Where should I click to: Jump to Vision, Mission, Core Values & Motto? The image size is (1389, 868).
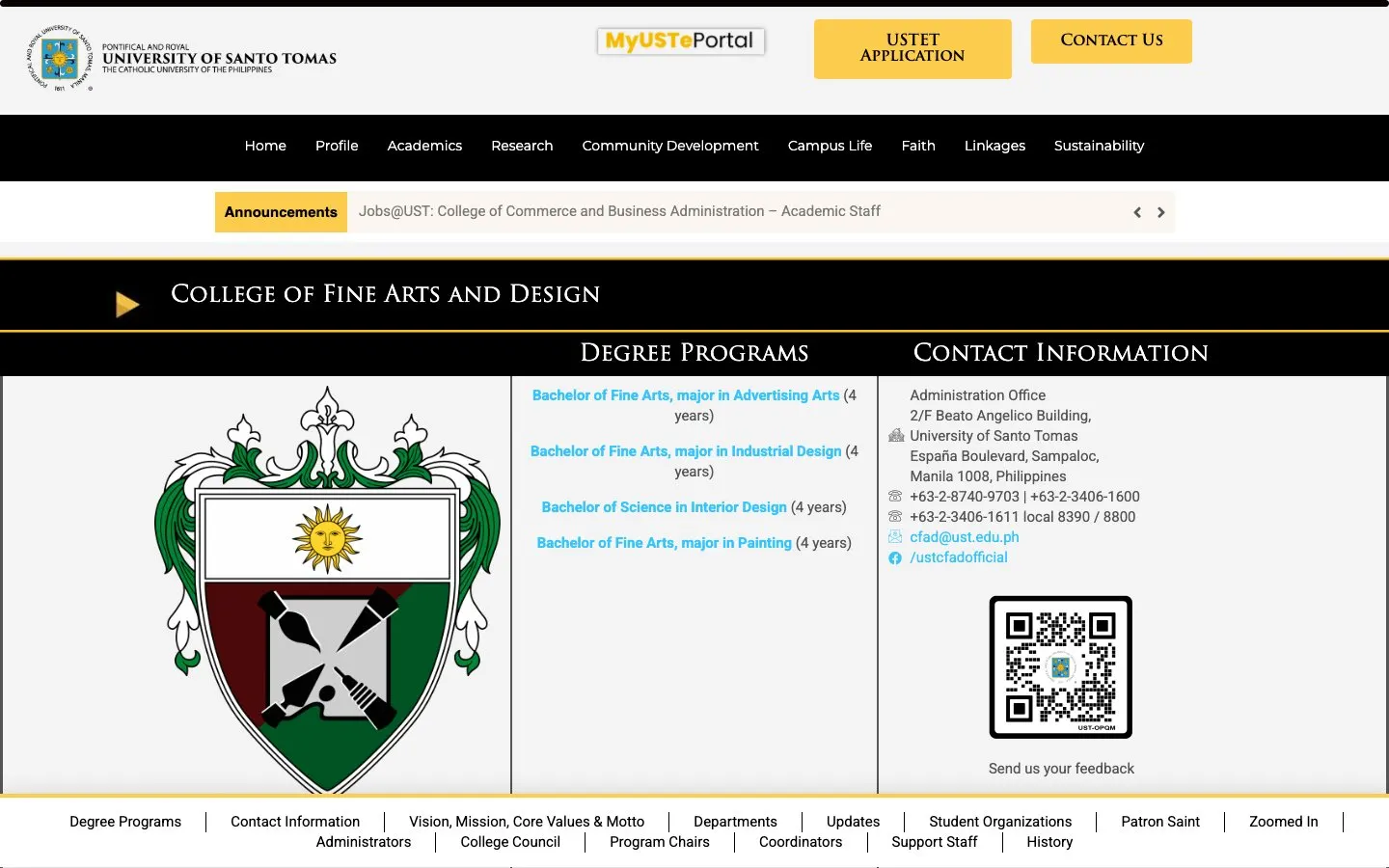[527, 822]
